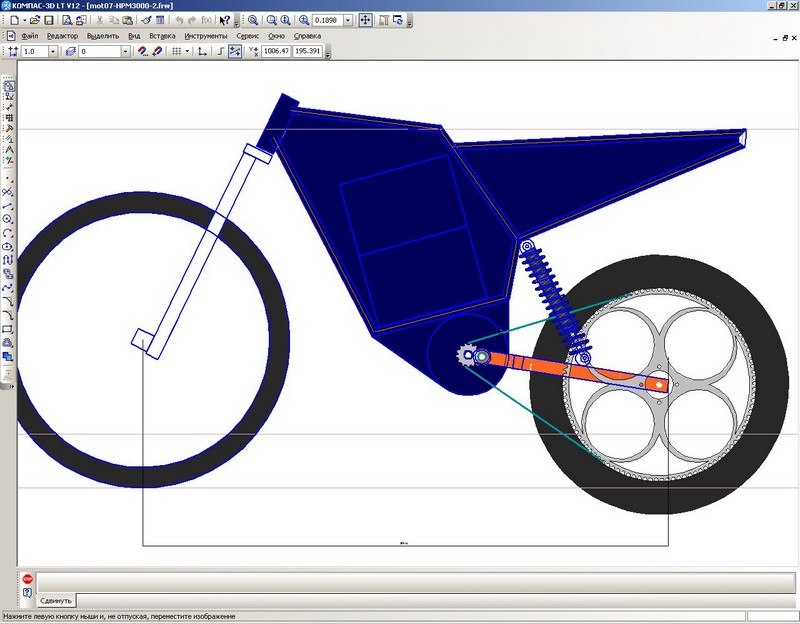
Task: Toggle the grid display button
Action: pos(174,51)
